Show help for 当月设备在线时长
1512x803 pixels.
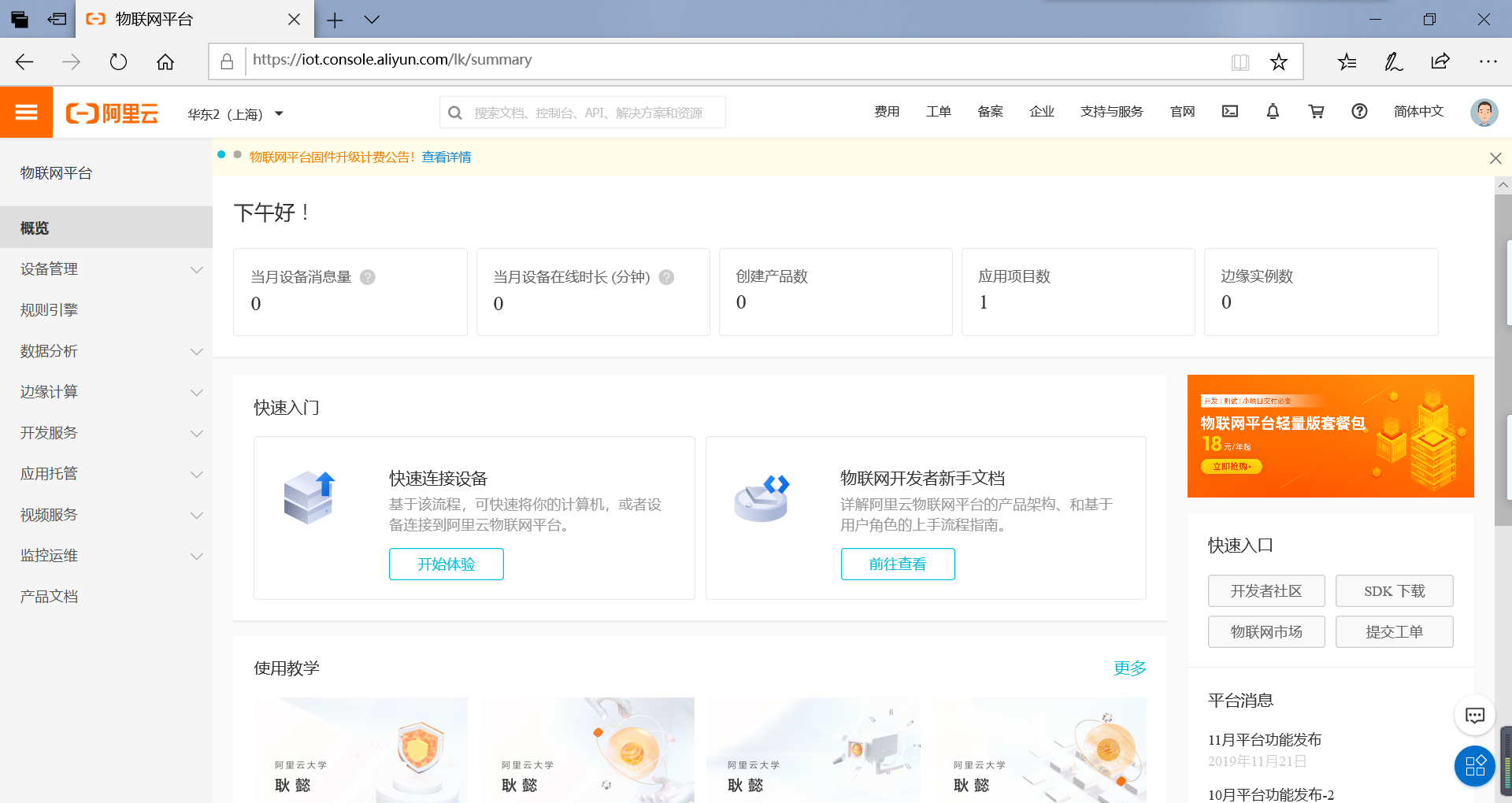[666, 277]
